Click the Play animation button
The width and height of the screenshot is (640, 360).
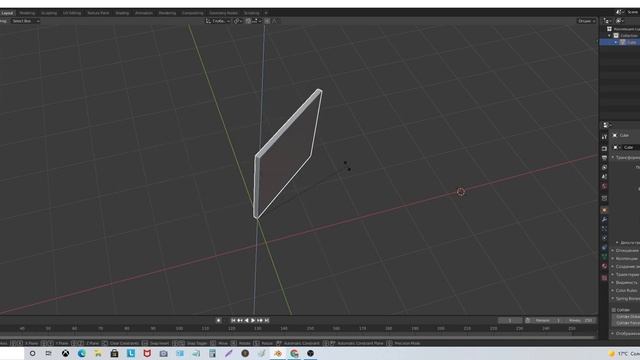click(253, 320)
